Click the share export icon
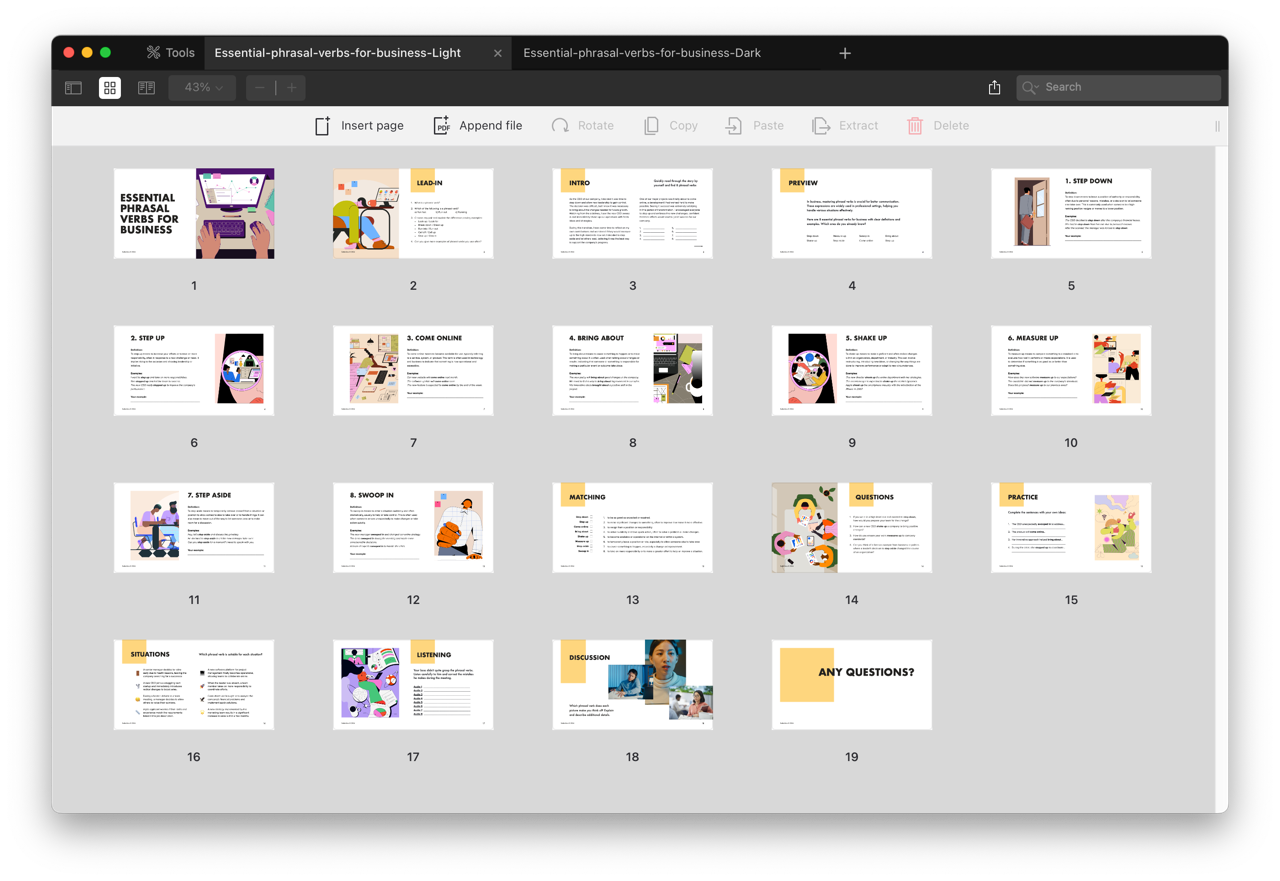The image size is (1280, 881). coord(994,88)
